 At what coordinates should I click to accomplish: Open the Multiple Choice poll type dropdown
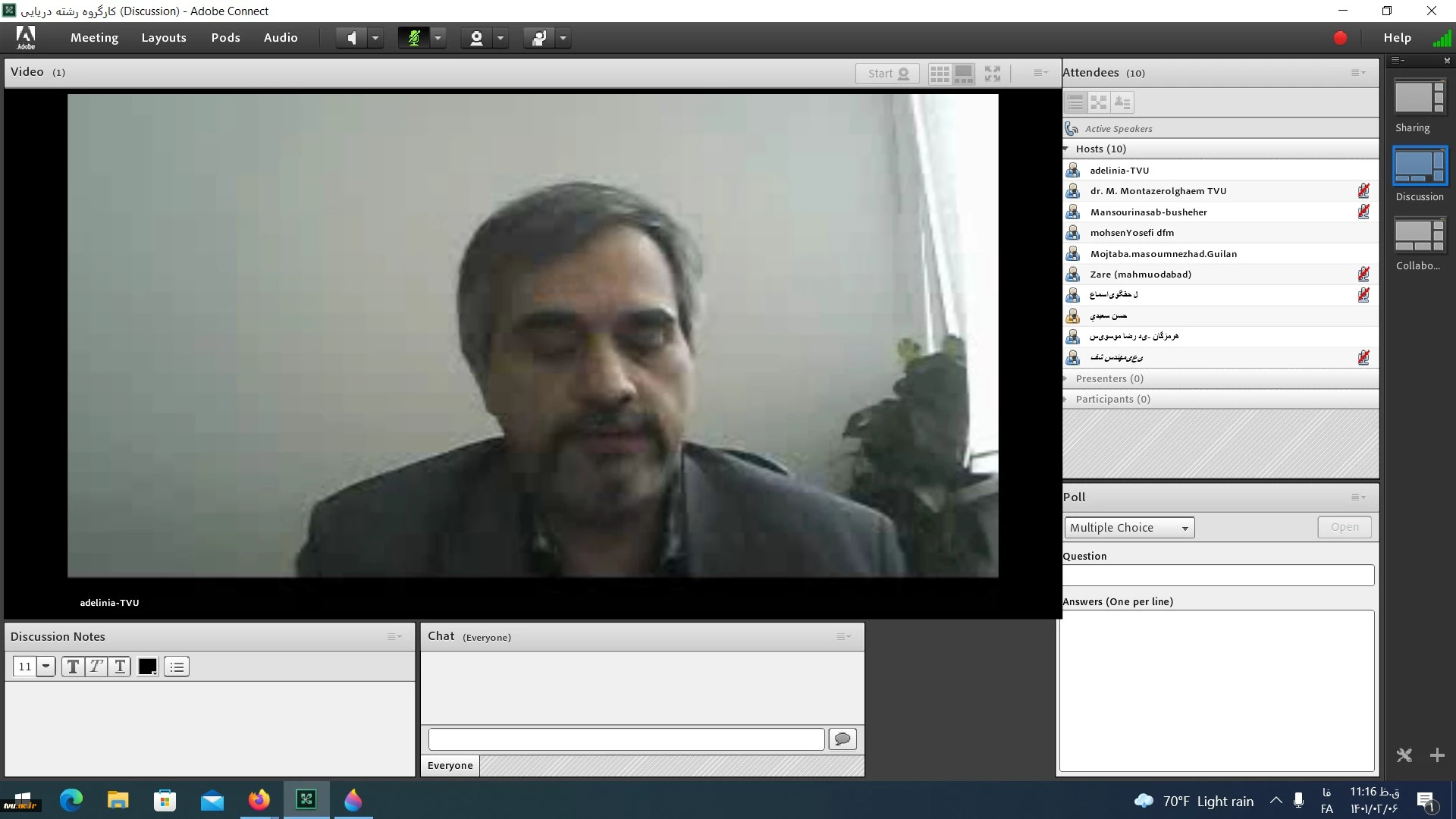point(1129,528)
